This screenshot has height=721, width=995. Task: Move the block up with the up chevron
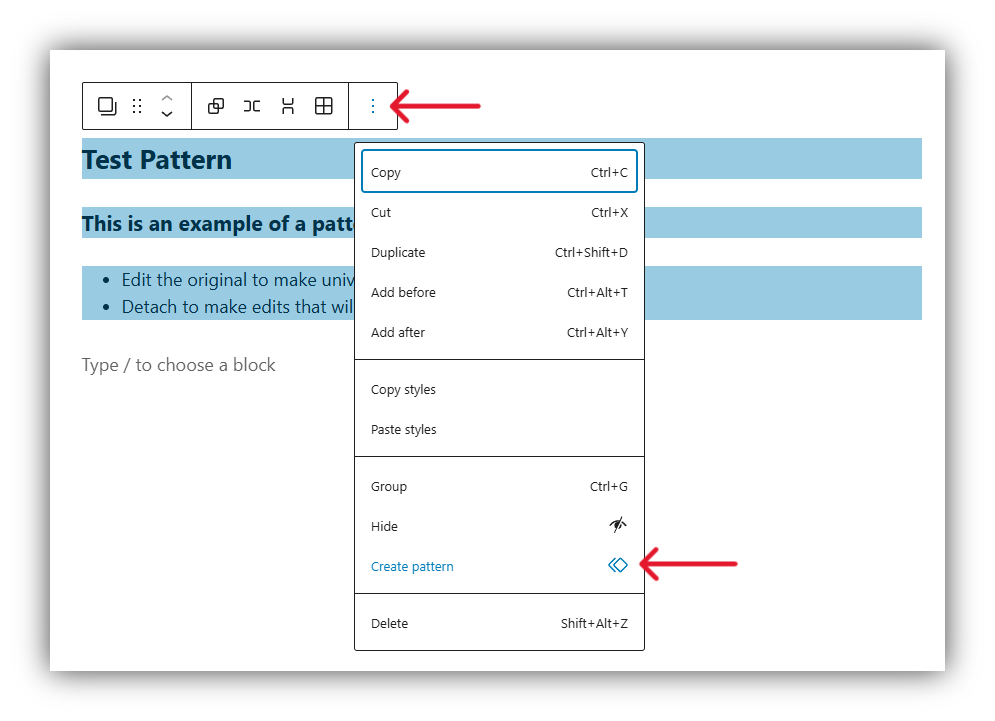167,98
